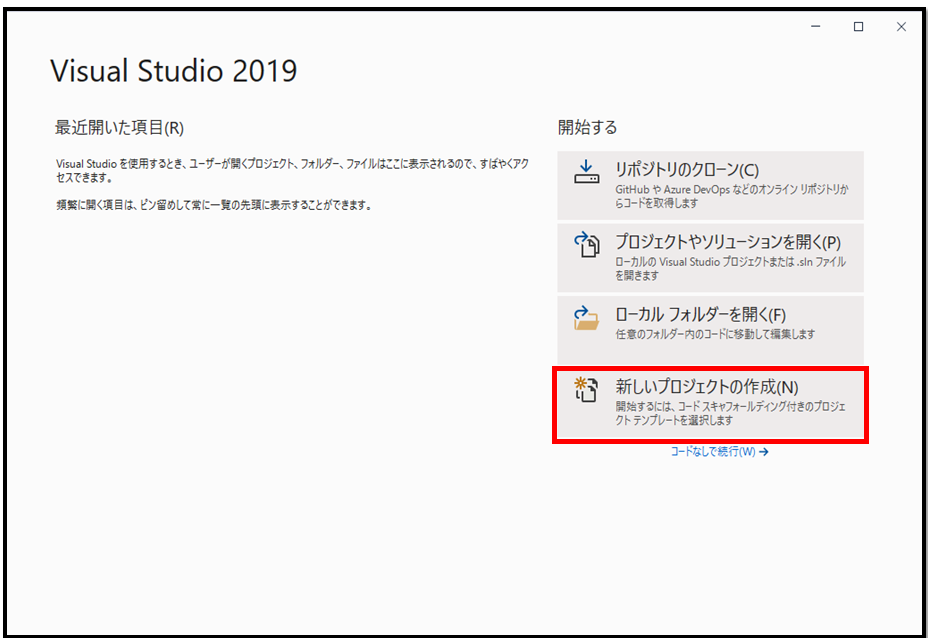Click text 任意のフォルダー内のコードに移動して編集します

pyautogui.click(x=715, y=334)
